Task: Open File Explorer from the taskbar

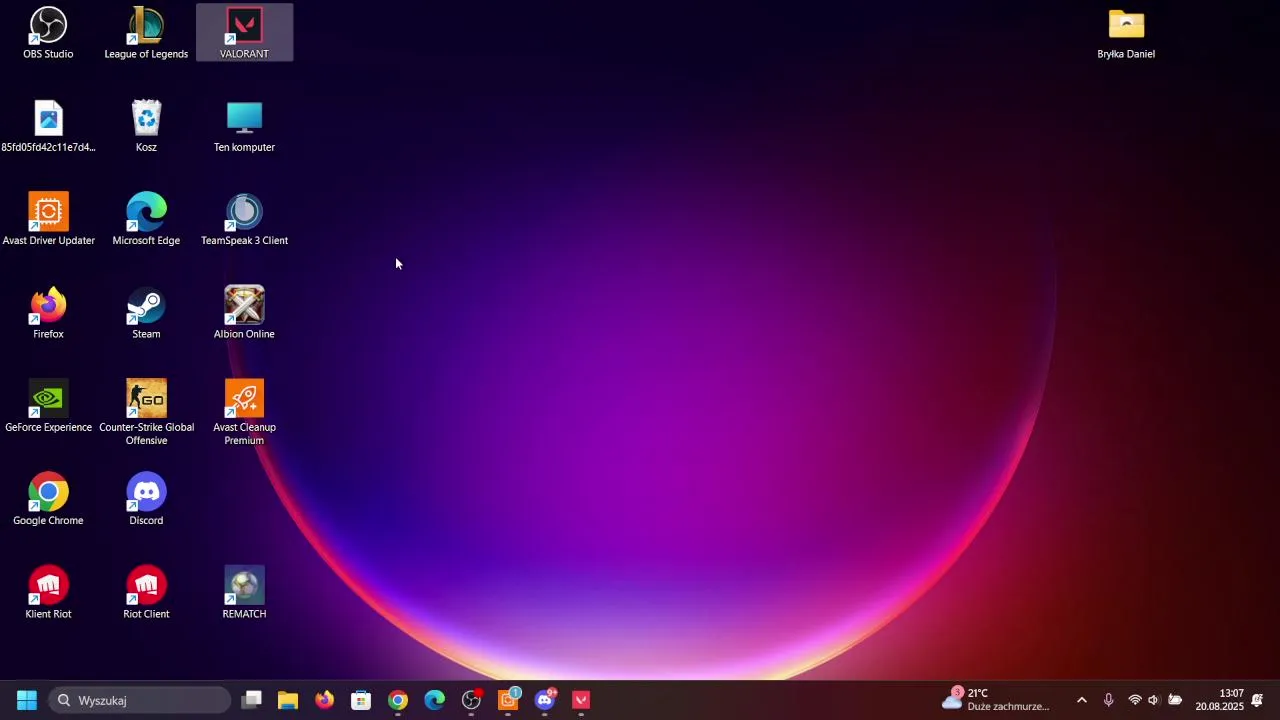Action: pos(288,700)
